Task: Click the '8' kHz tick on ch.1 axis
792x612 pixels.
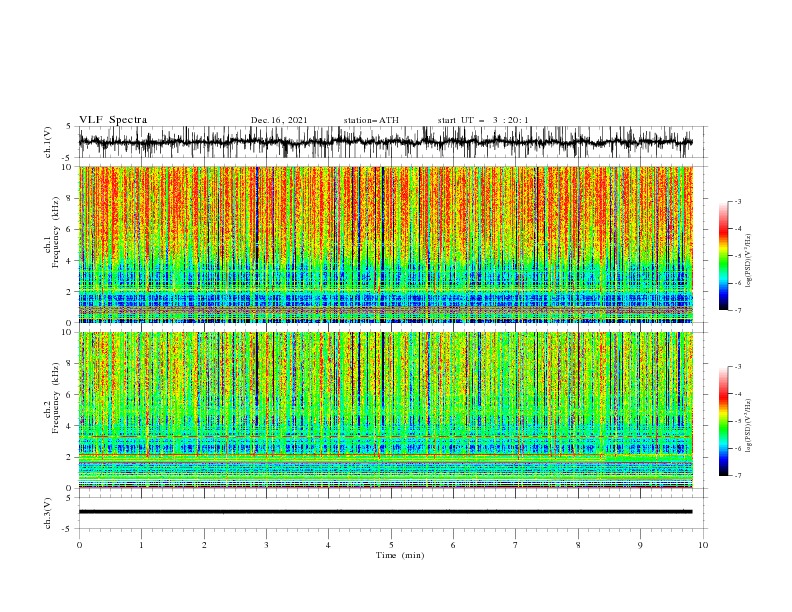Action: (x=69, y=198)
